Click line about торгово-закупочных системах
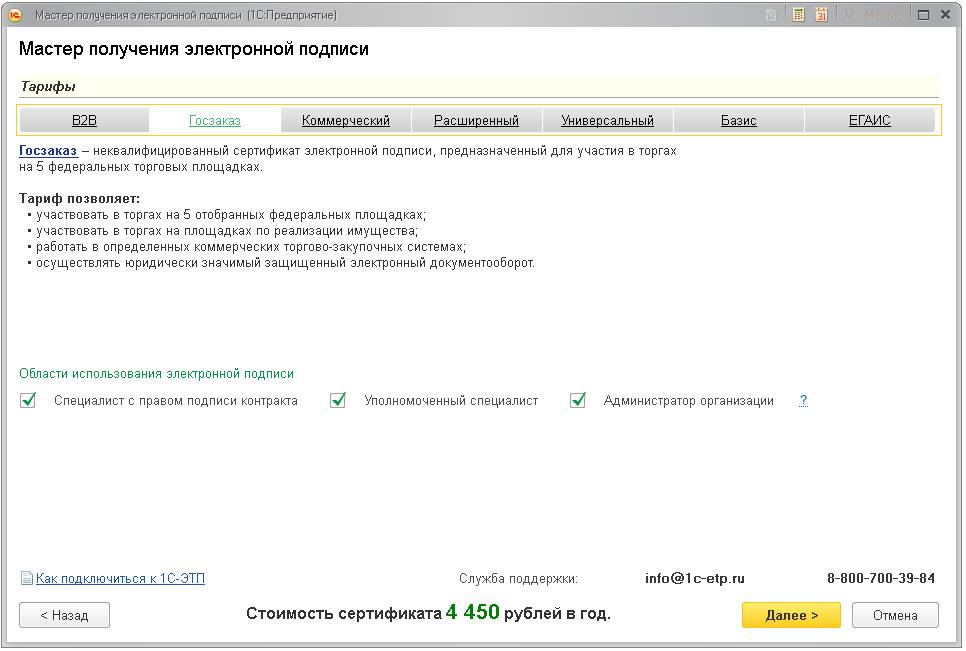 click(251, 246)
